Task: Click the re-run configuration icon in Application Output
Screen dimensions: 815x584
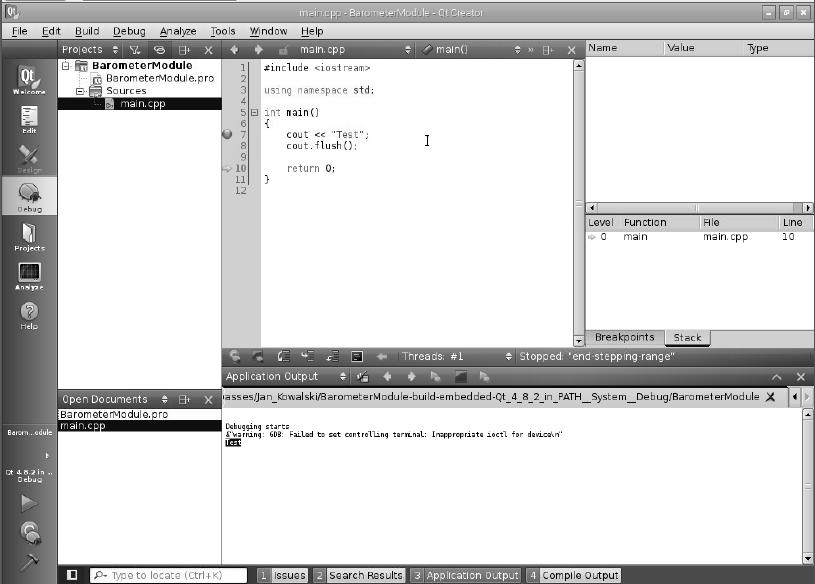Action: [362, 377]
